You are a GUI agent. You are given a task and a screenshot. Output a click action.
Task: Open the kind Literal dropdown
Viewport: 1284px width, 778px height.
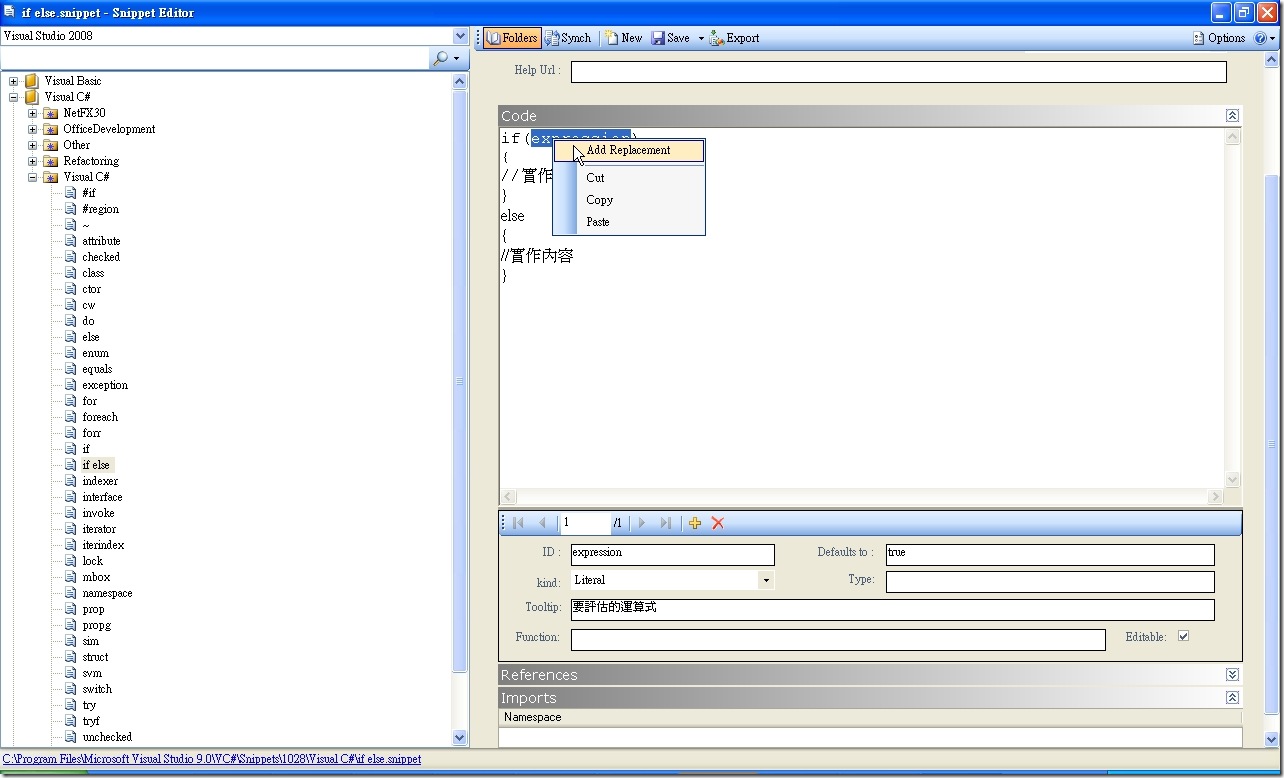766,581
